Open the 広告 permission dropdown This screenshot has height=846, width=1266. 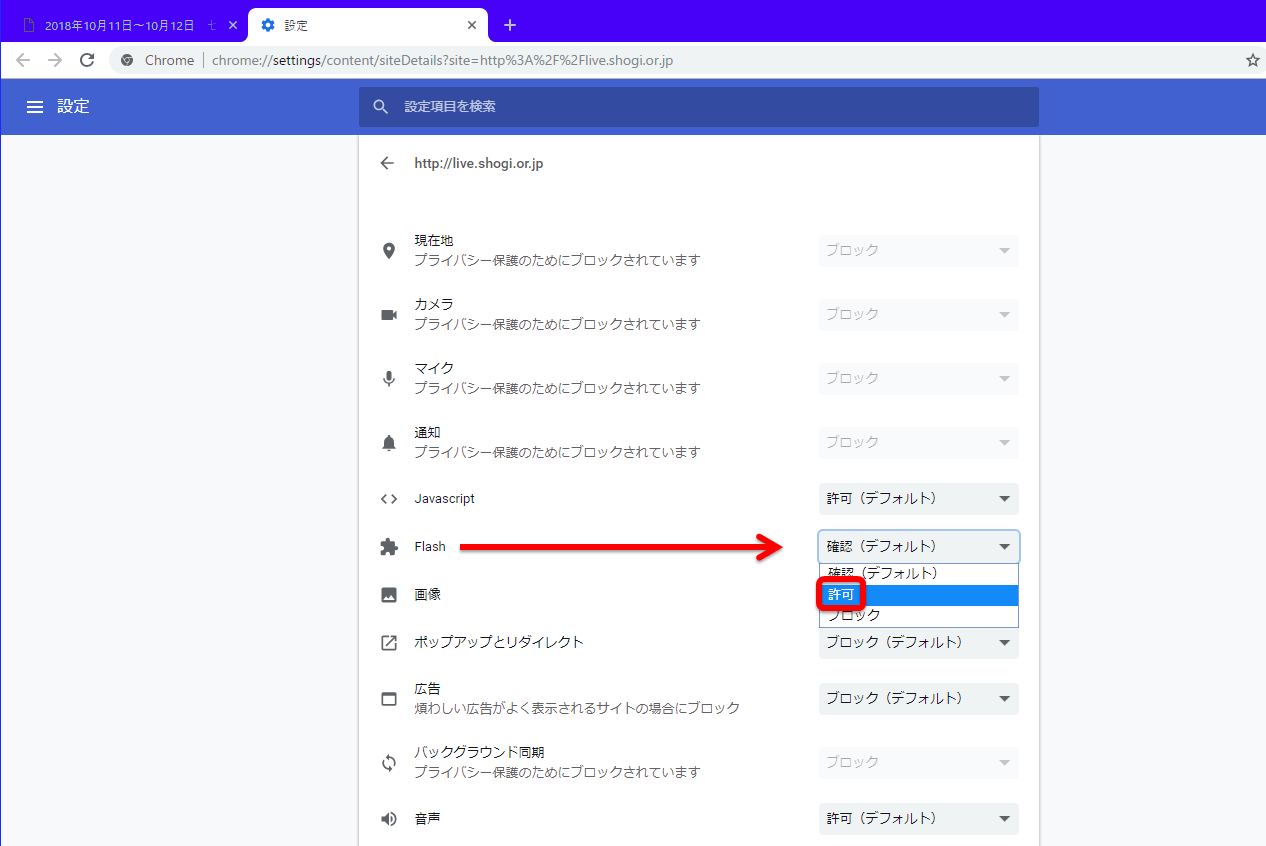(x=919, y=699)
